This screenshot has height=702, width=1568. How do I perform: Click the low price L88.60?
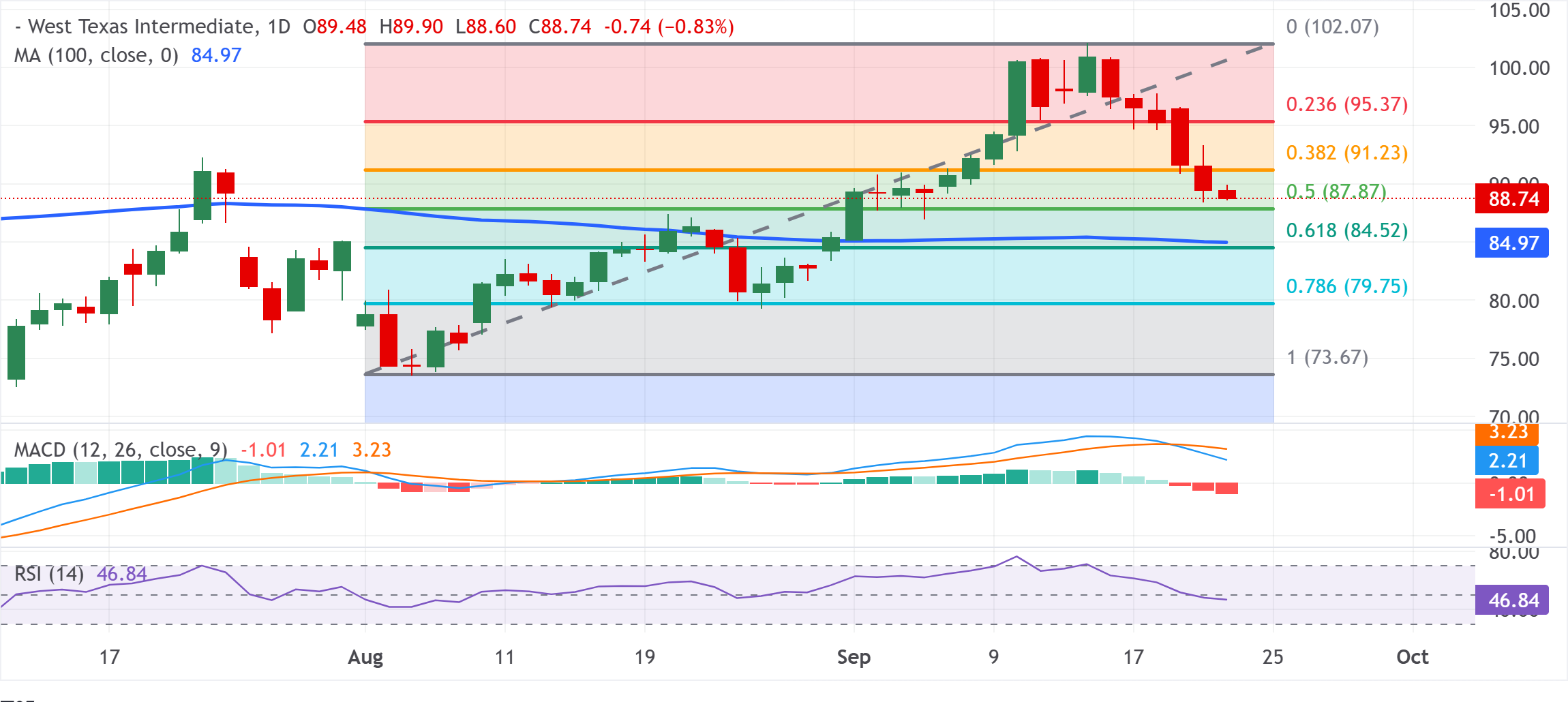point(486,27)
